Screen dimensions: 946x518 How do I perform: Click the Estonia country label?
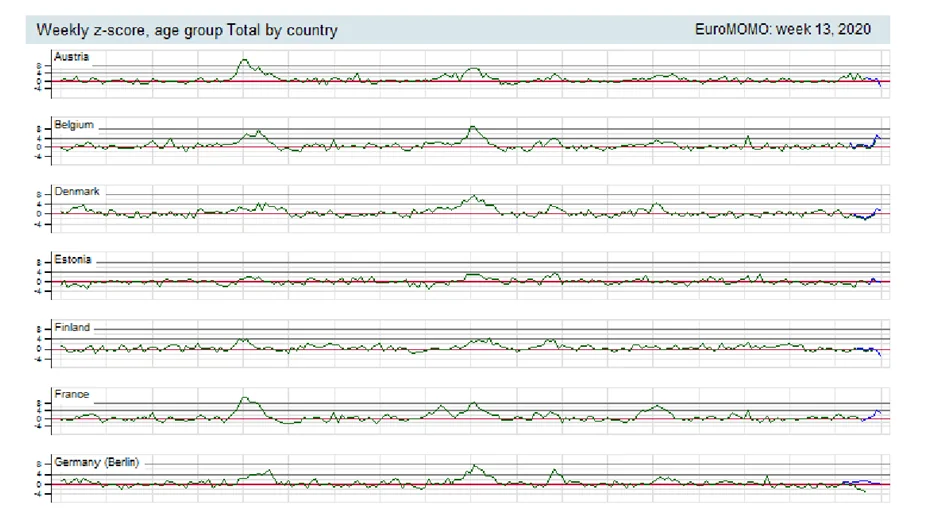72,259
